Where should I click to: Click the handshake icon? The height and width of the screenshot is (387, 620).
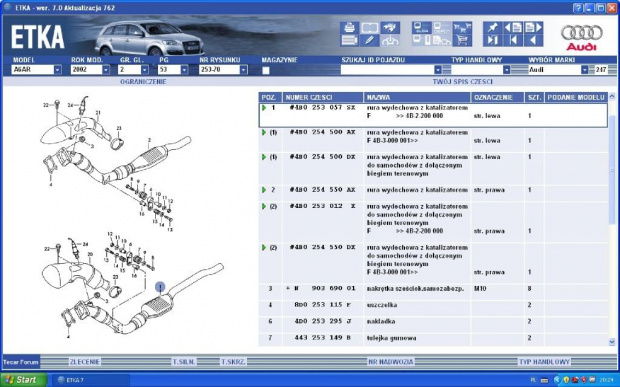click(x=390, y=28)
